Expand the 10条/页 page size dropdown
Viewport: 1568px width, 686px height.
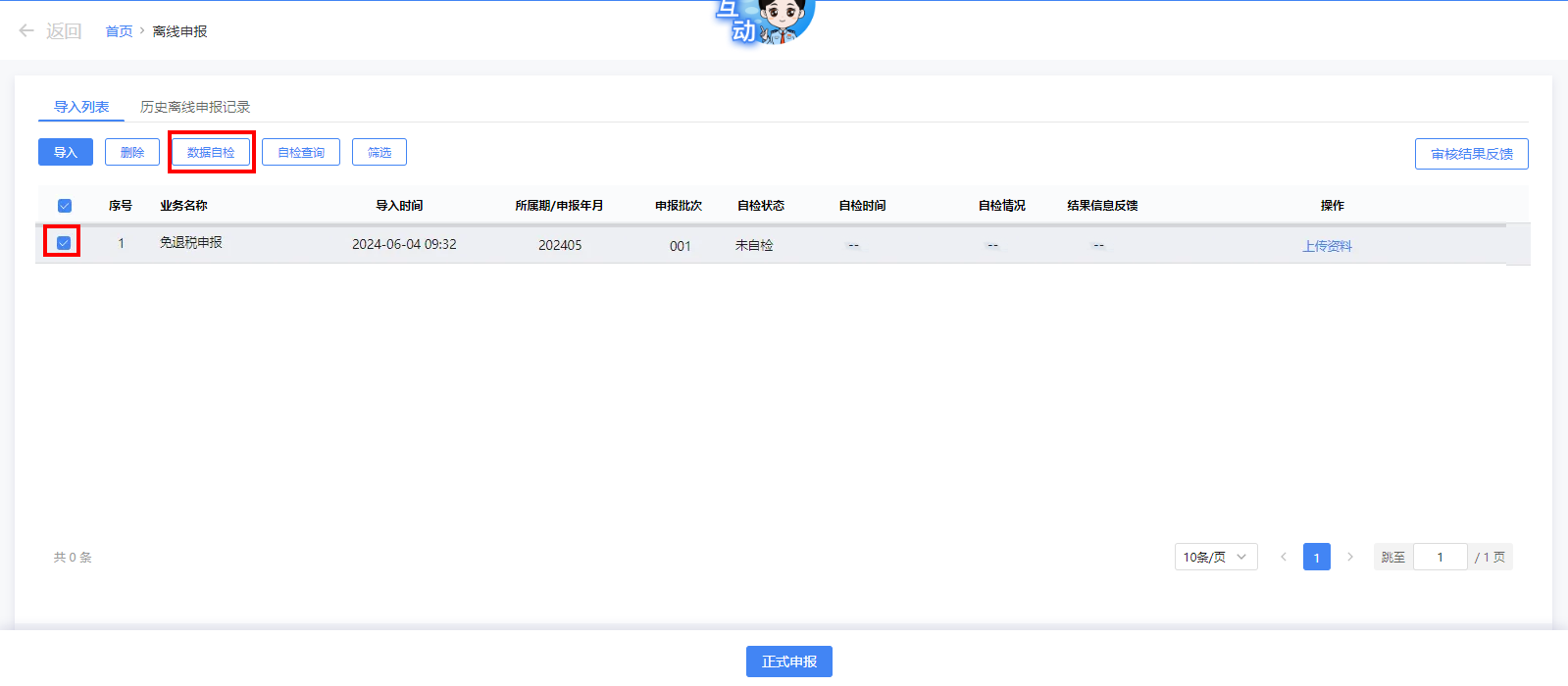pos(1215,557)
